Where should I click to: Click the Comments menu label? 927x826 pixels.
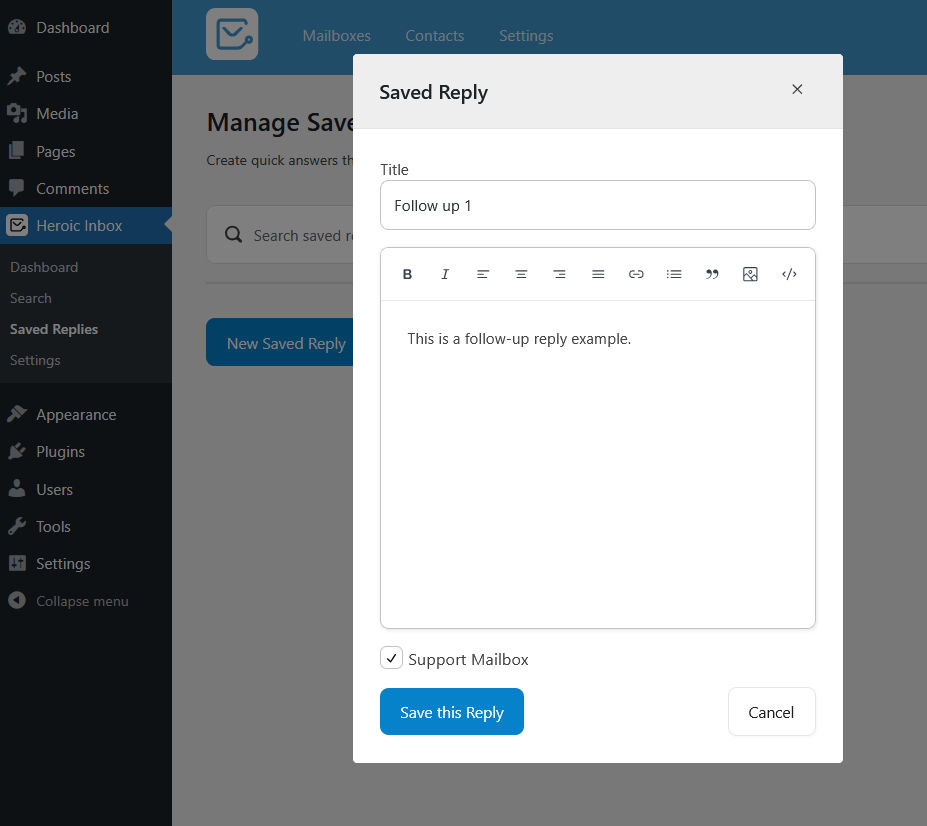tap(73, 189)
